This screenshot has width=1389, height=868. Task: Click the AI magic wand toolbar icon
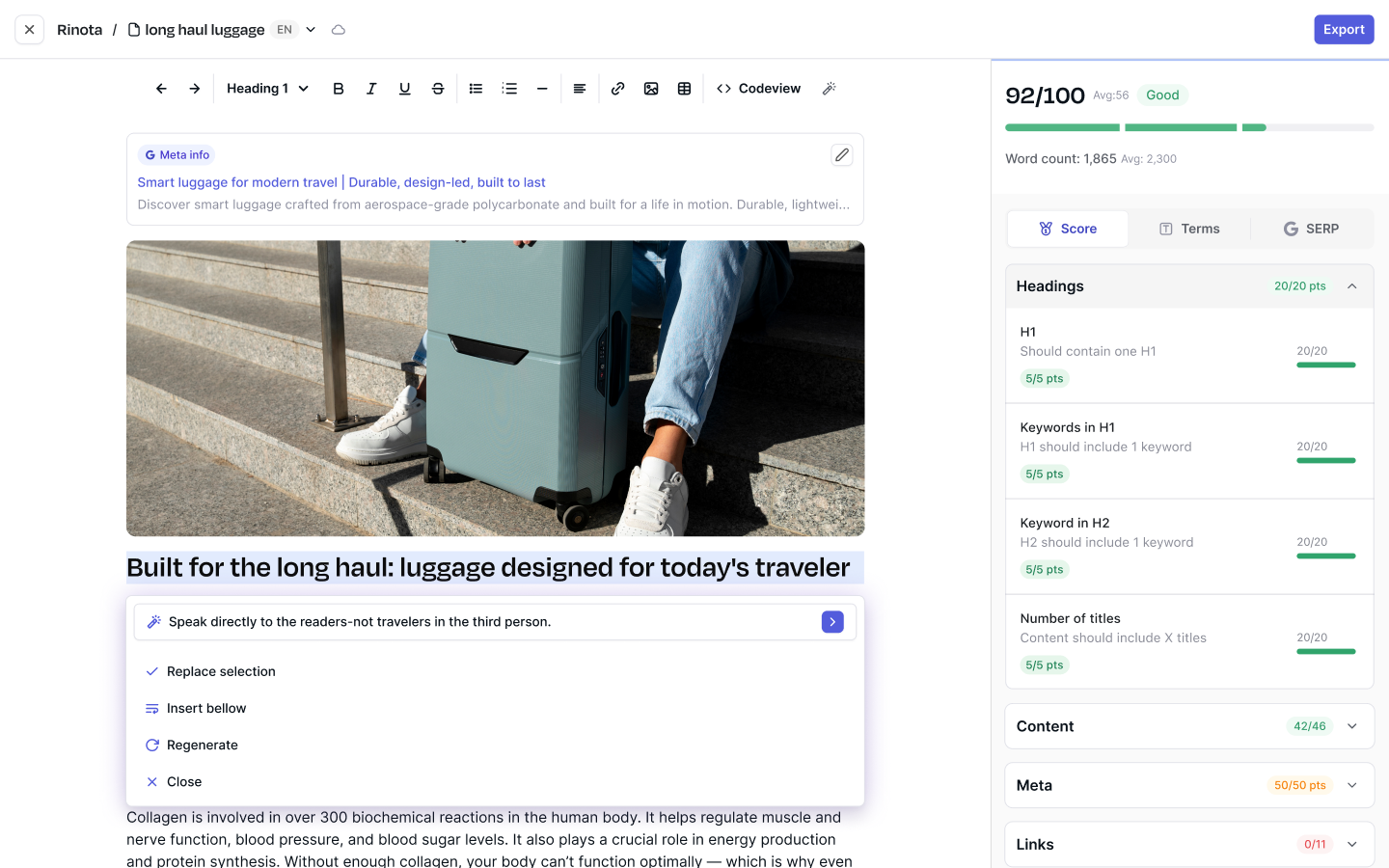830,89
